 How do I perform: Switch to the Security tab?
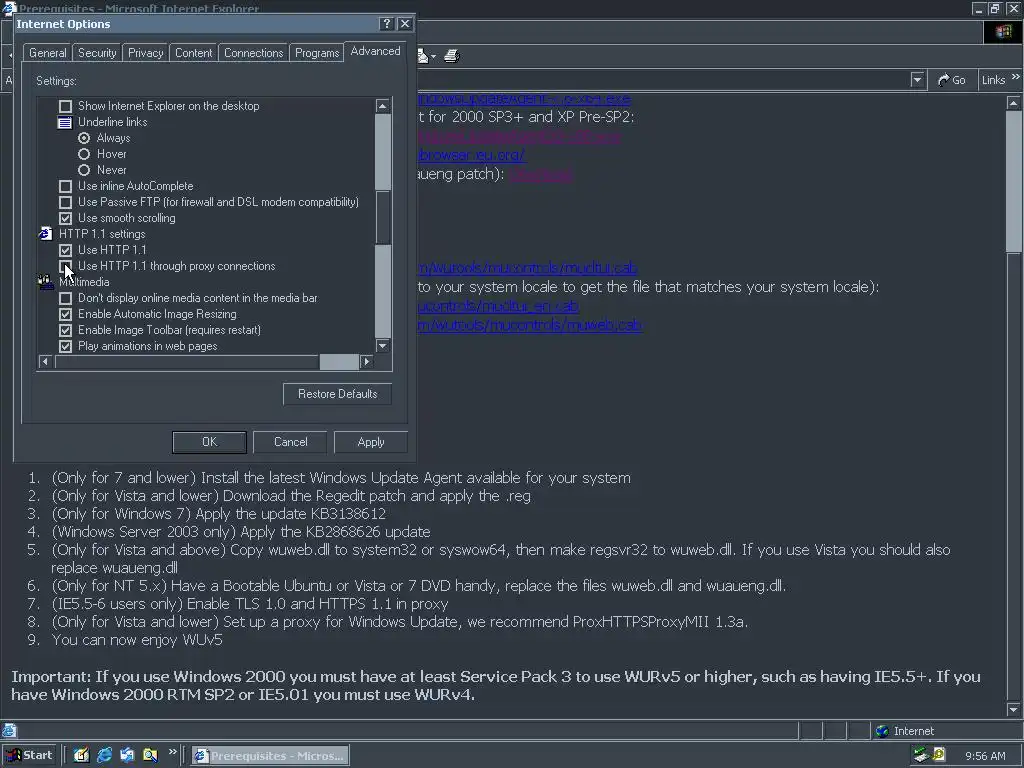coord(97,53)
